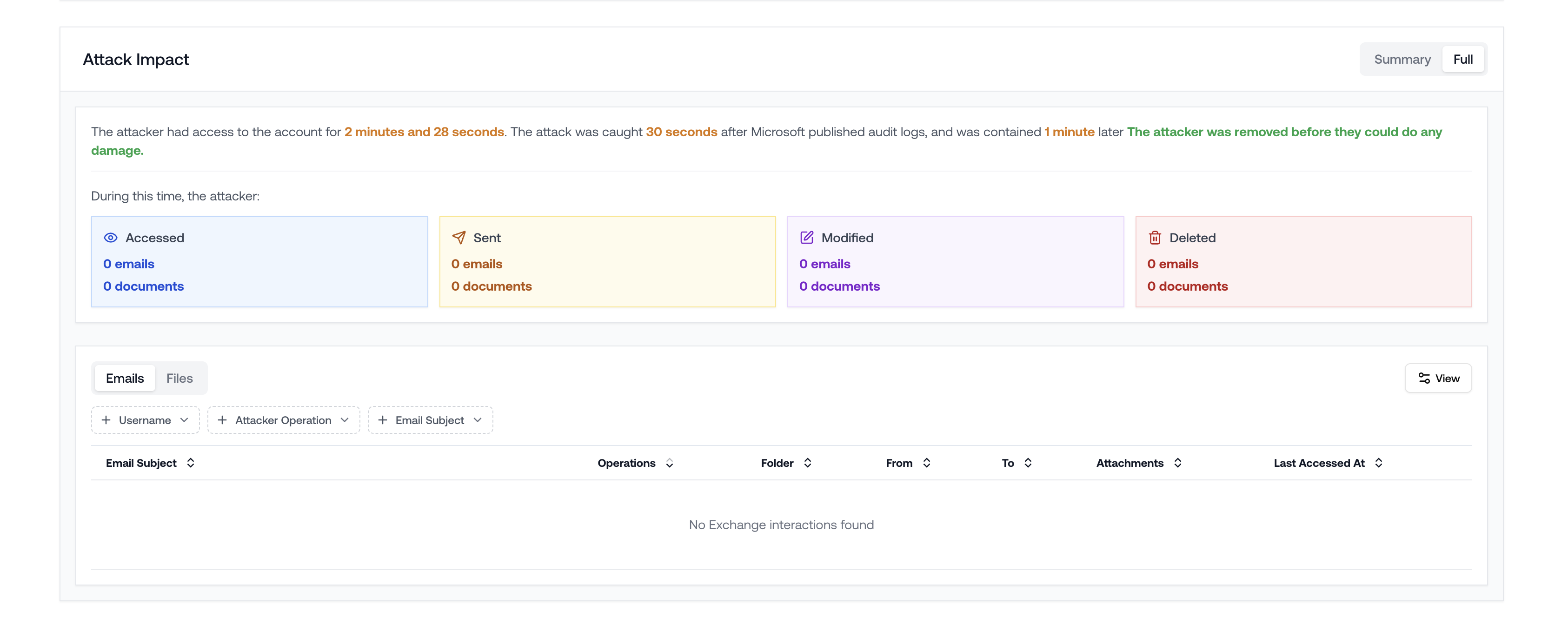1568x625 pixels.
Task: Expand the Attacker Operation filter
Action: (x=284, y=420)
